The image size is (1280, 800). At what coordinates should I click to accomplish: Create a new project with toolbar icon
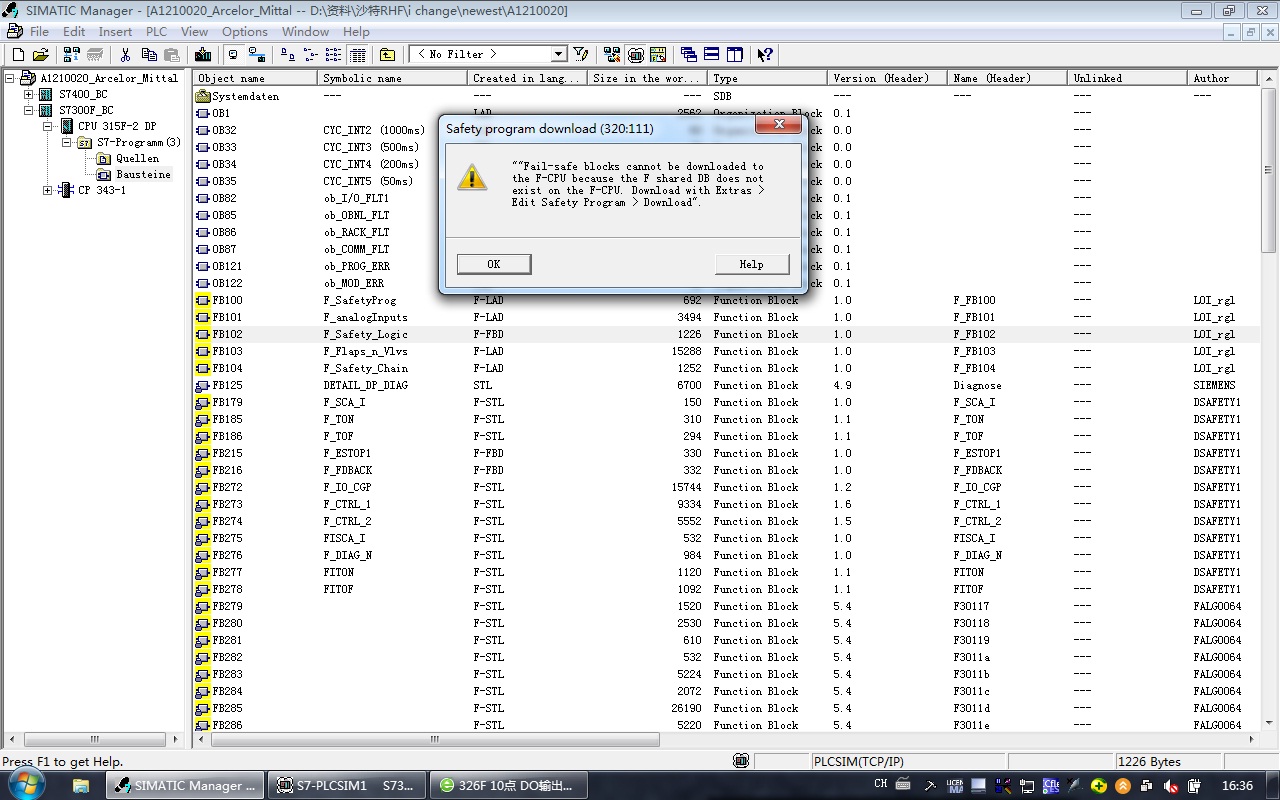18,54
